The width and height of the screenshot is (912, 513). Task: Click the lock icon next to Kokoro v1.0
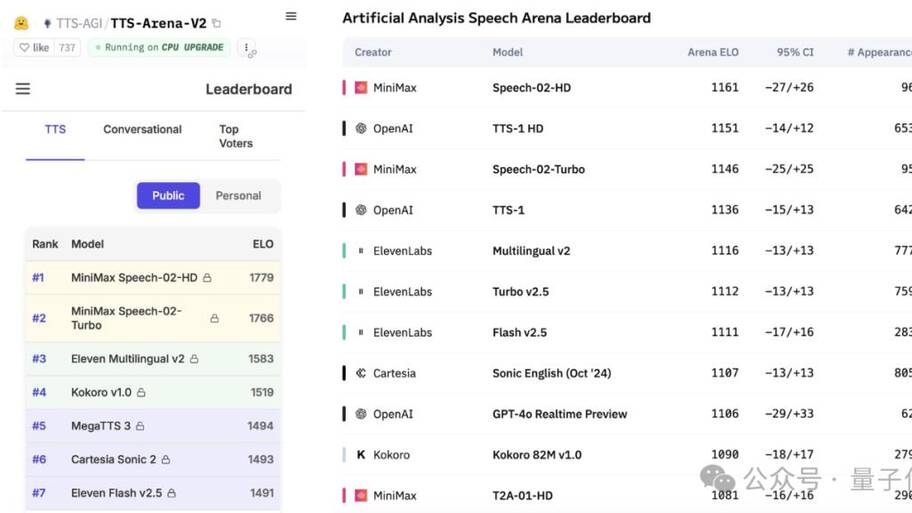[x=141, y=393]
